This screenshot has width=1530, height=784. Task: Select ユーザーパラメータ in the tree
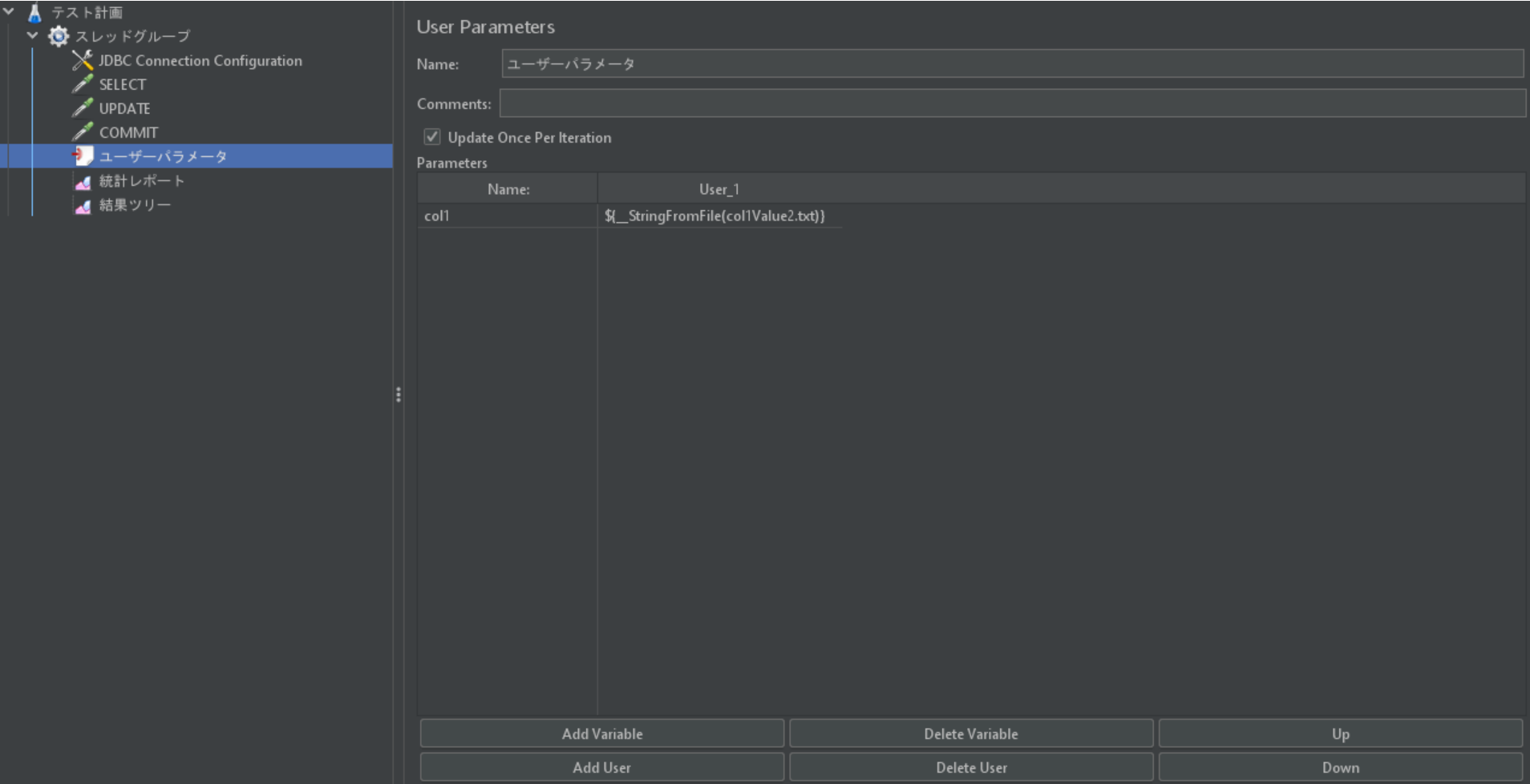click(164, 156)
